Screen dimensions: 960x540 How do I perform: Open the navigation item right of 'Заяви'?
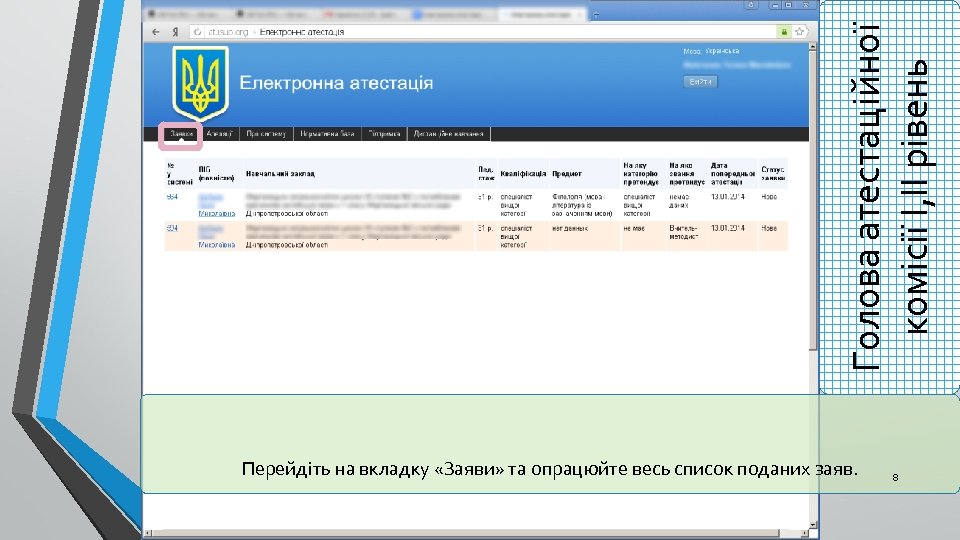pos(219,133)
